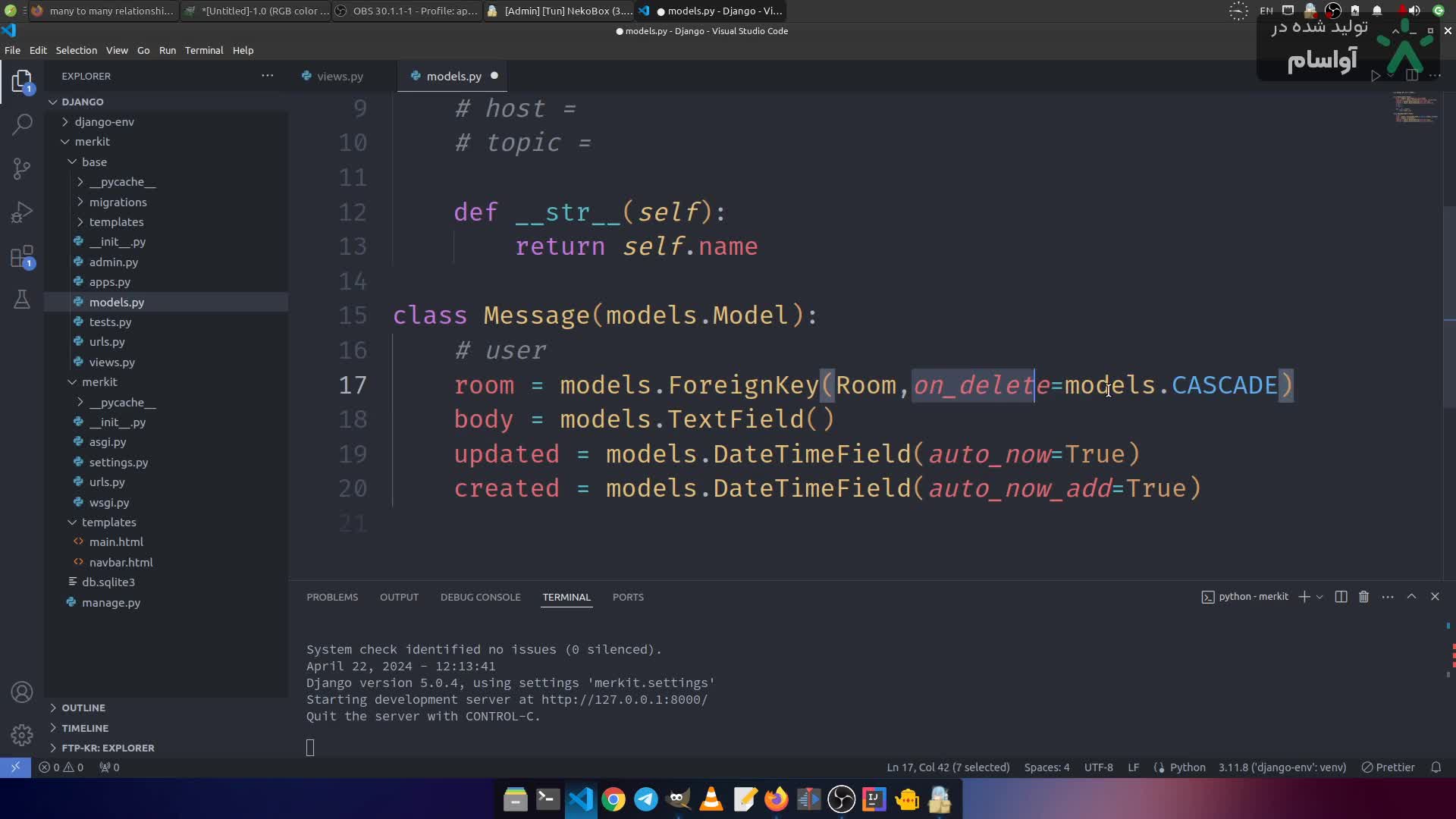Screen dimensions: 1456x819
Task: Click the Manage gear icon
Action: (x=22, y=735)
